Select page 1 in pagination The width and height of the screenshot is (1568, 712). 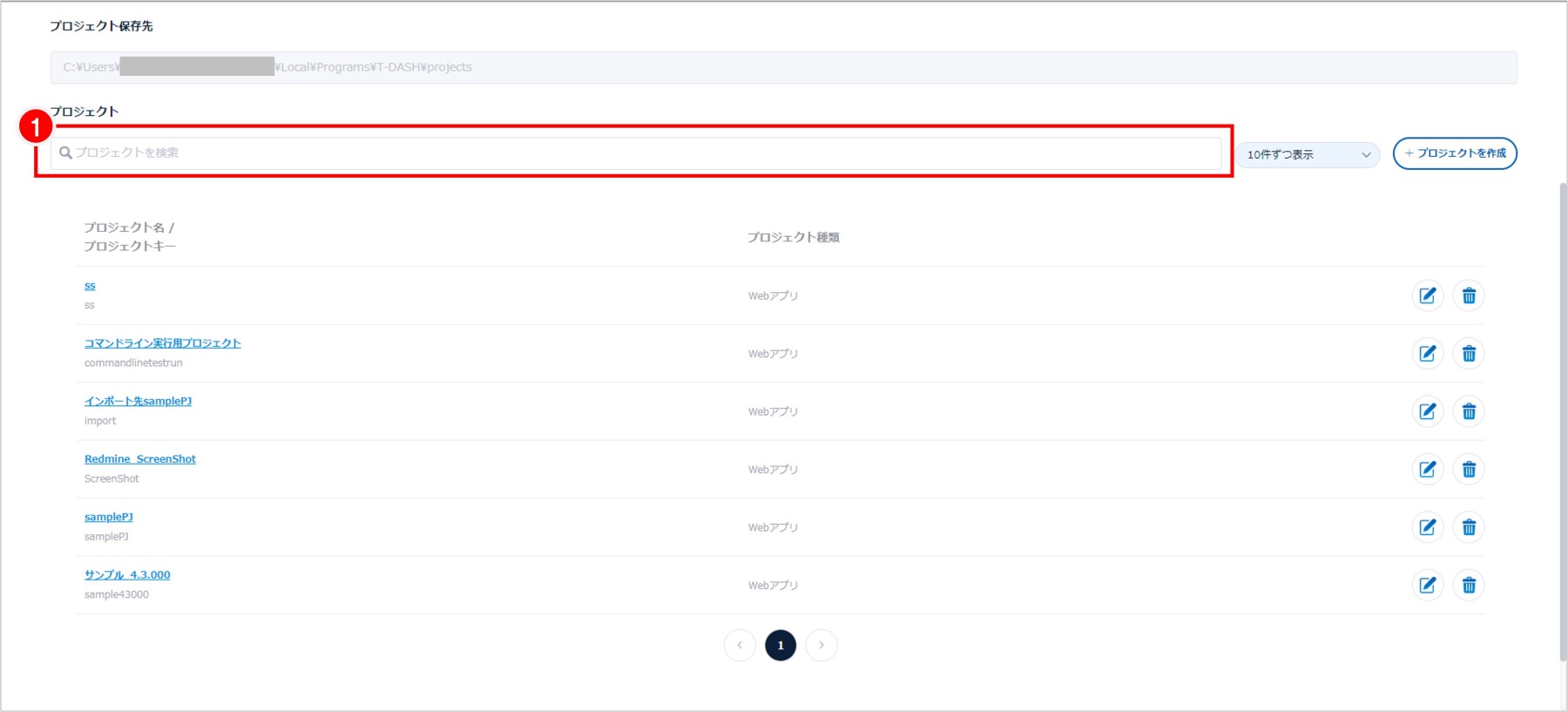tap(781, 645)
